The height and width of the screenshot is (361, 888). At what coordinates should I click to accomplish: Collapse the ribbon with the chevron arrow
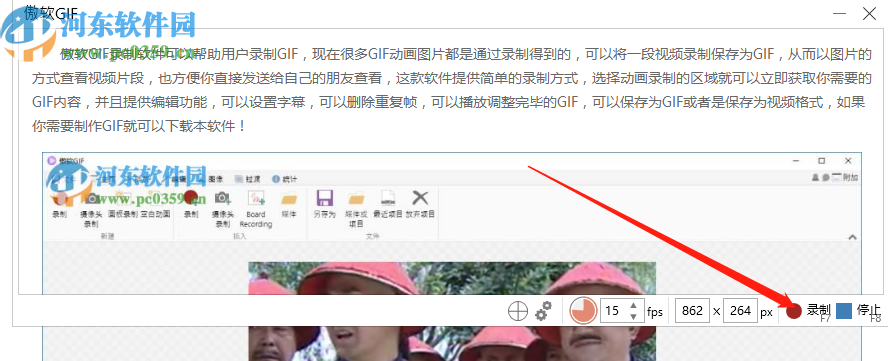coord(852,237)
